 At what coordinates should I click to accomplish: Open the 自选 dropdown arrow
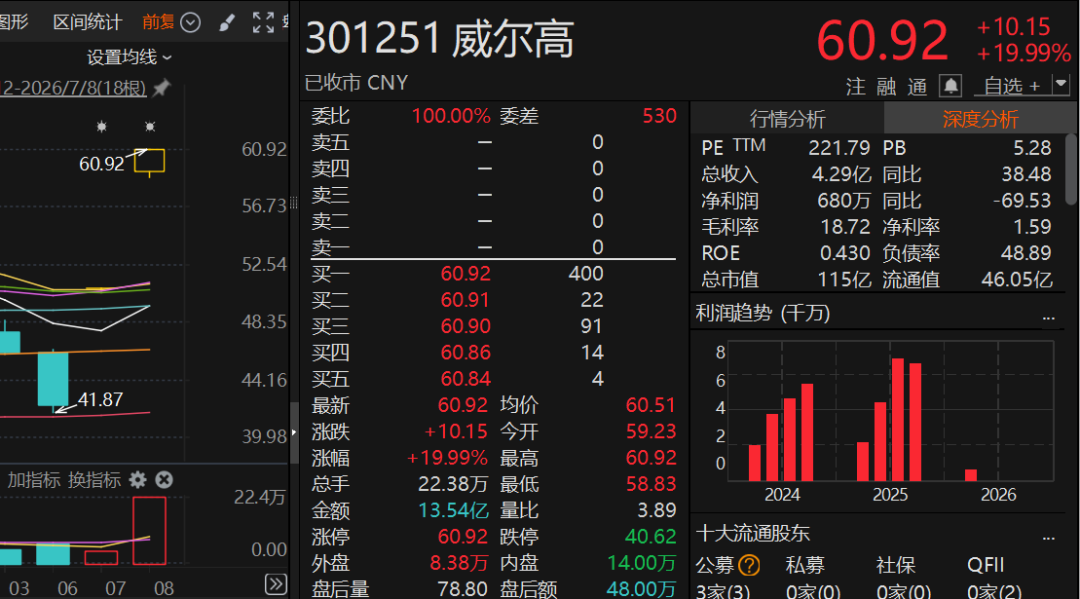point(1061,85)
